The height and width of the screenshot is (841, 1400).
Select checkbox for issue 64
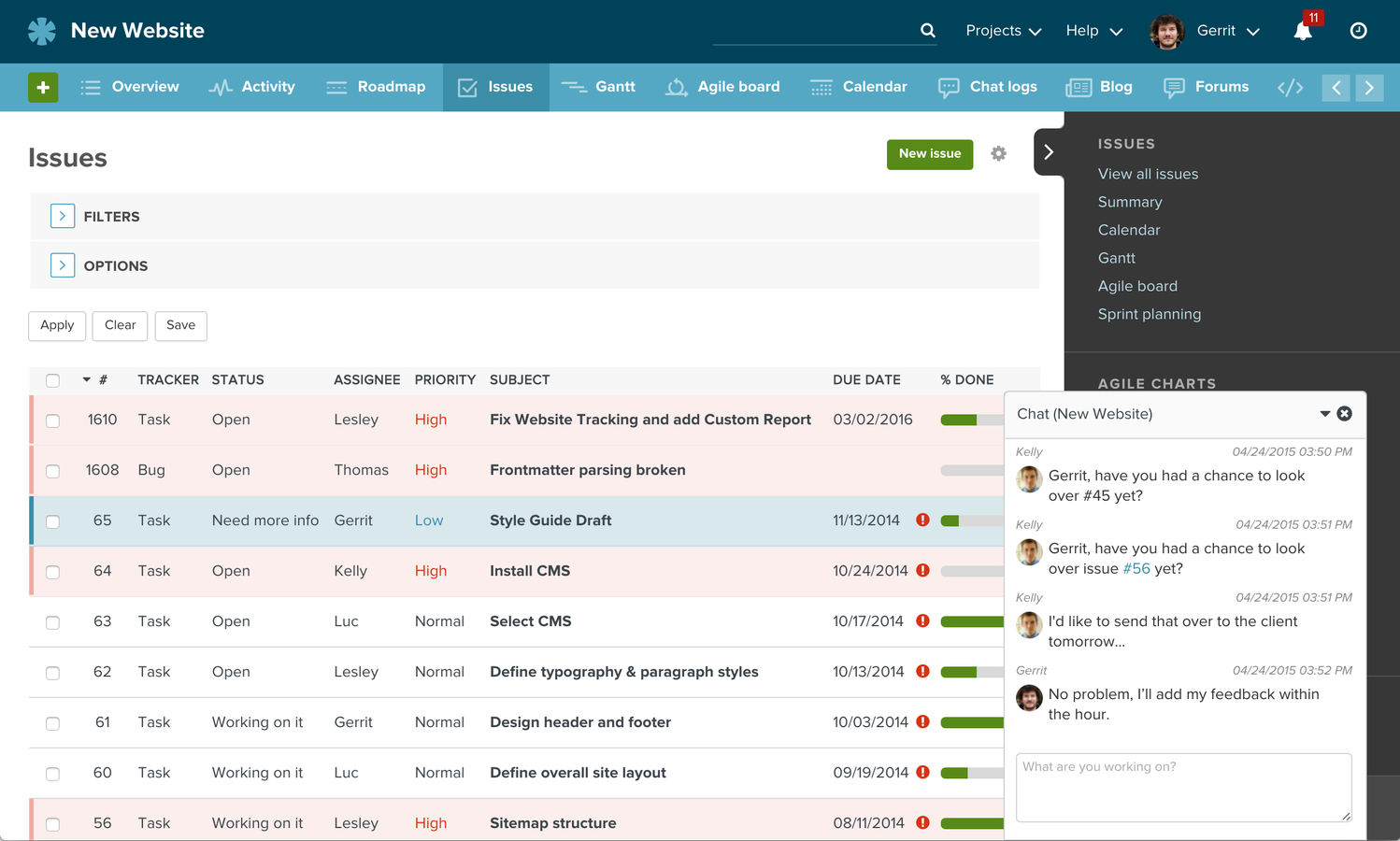pyautogui.click(x=52, y=572)
